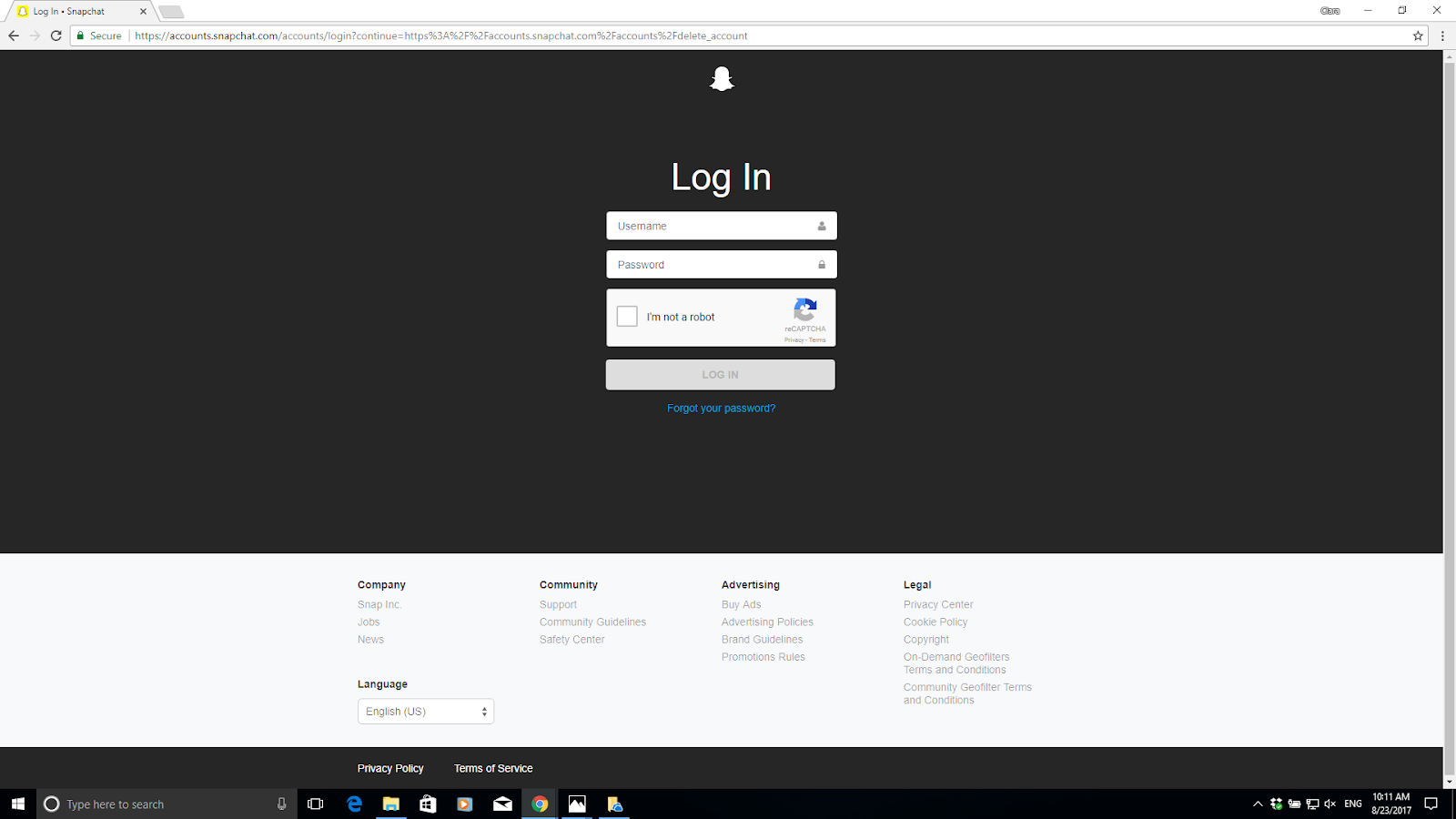Focus the Username input field
The width and height of the screenshot is (1456, 819).
(721, 226)
